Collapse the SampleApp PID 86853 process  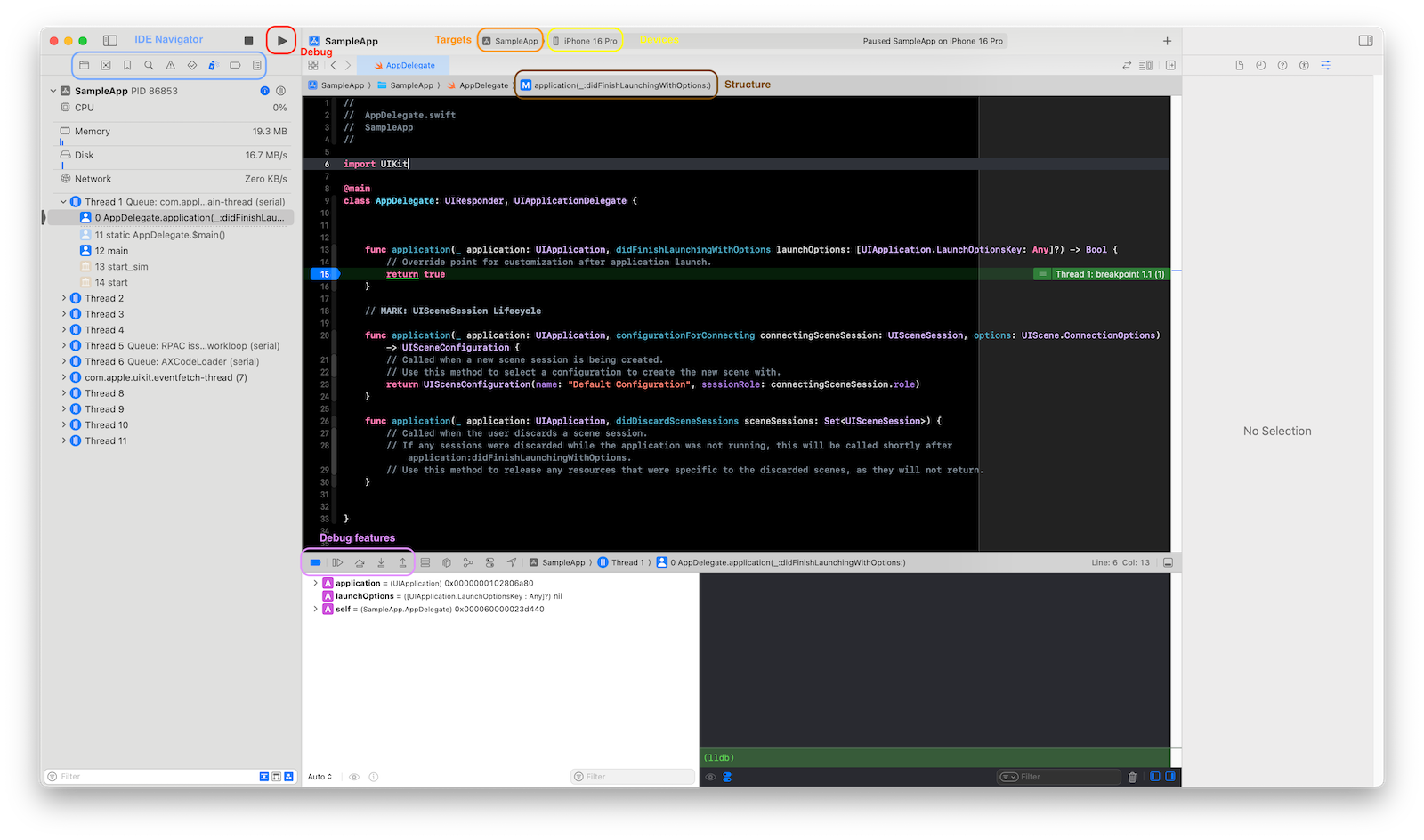(x=53, y=91)
